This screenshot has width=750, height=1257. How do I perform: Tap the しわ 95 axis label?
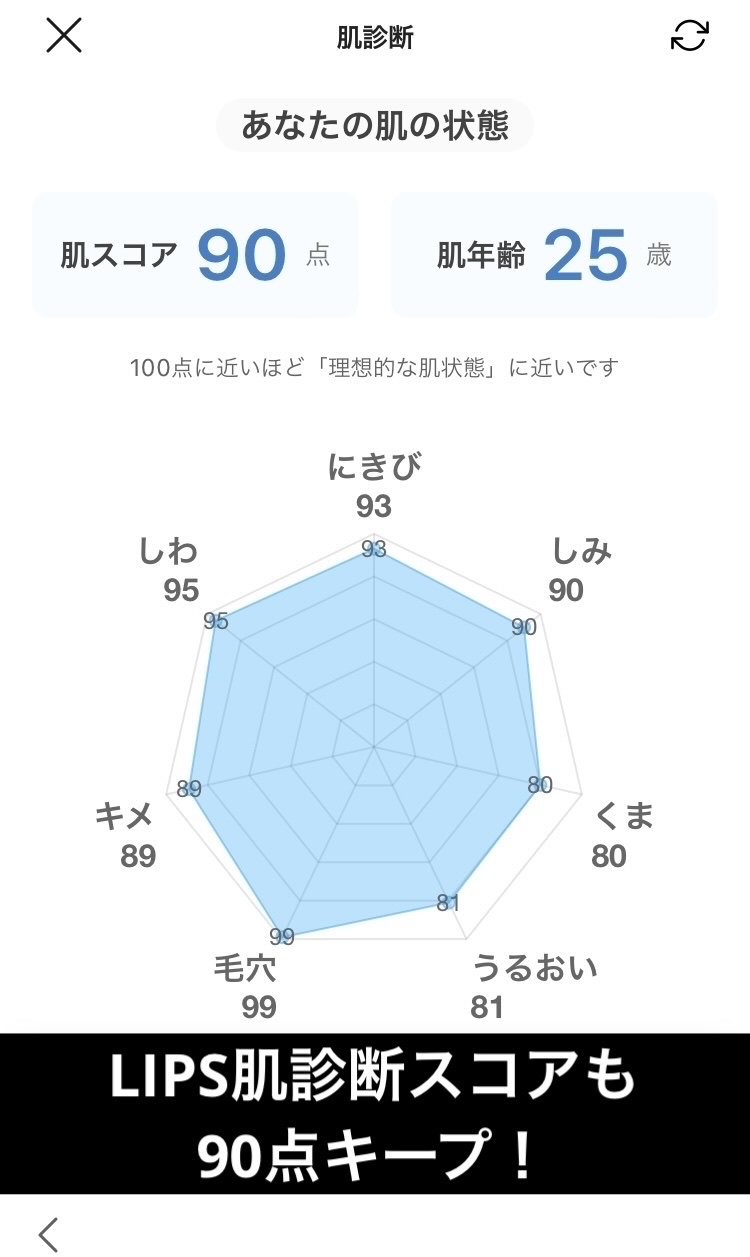170,570
